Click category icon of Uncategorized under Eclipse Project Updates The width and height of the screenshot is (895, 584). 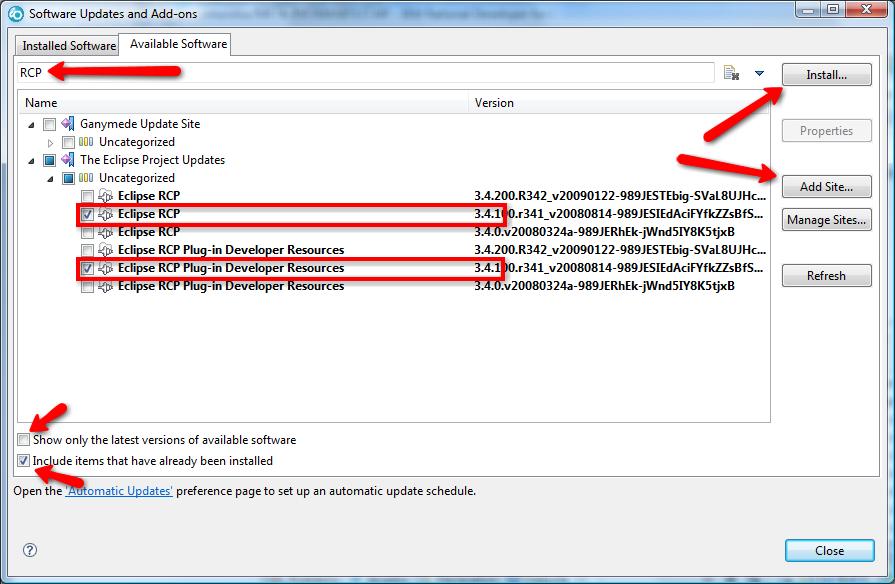[x=86, y=178]
